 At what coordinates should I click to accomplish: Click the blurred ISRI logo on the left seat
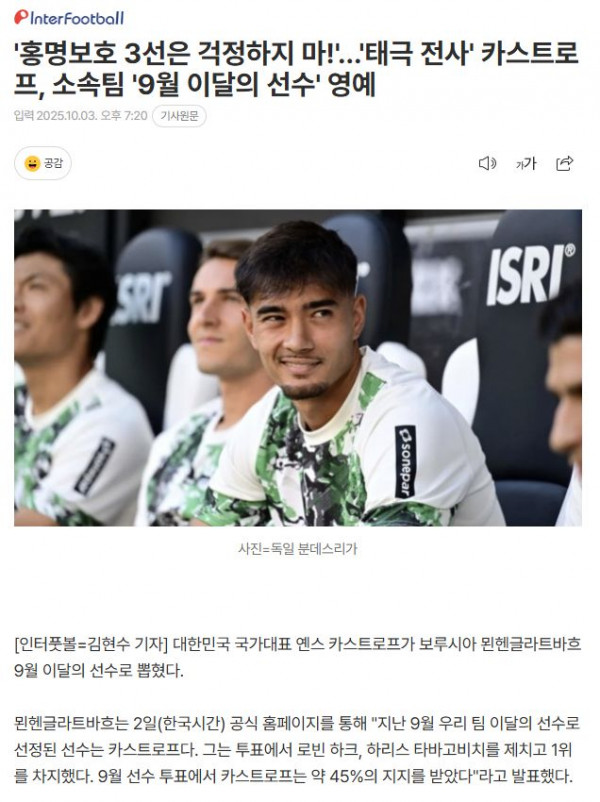pos(142,298)
